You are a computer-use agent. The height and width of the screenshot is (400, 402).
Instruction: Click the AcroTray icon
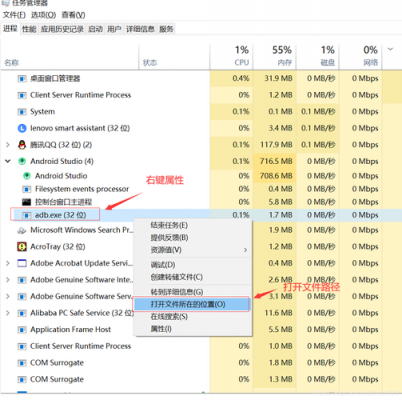coord(22,247)
